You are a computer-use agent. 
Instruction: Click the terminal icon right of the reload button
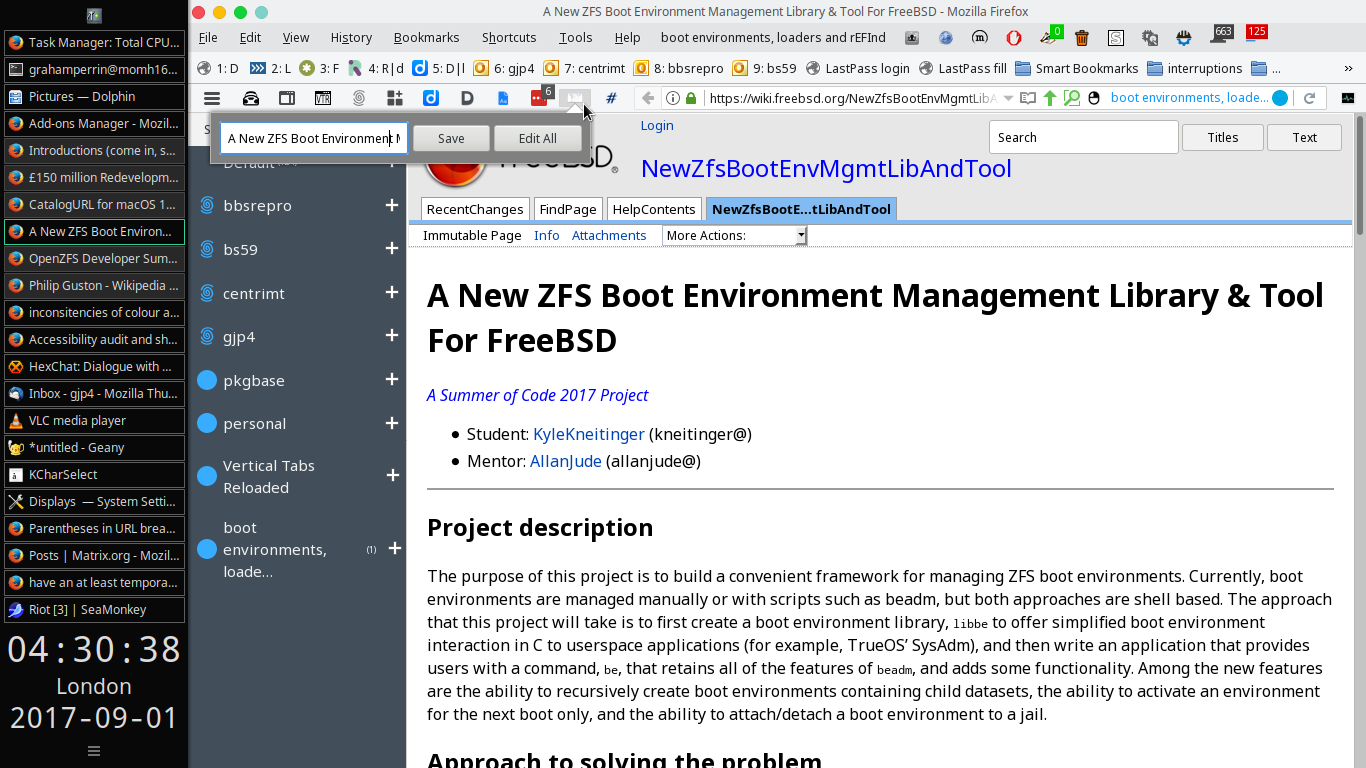1348,98
